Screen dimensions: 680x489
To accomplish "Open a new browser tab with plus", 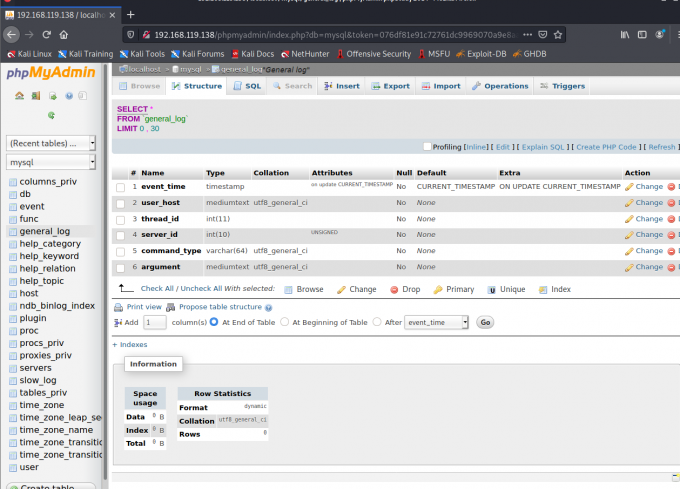I will point(131,15).
